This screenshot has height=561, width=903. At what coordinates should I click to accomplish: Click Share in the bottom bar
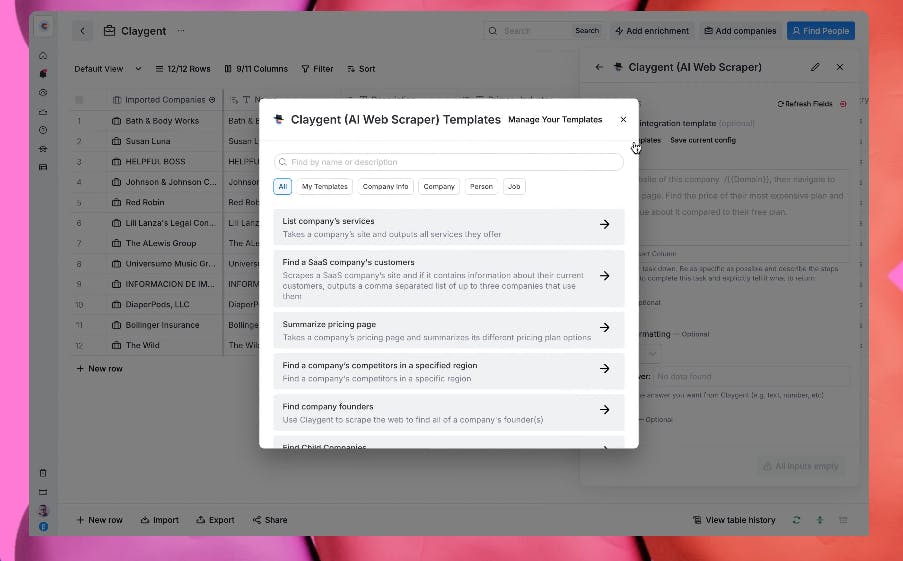[x=270, y=520]
